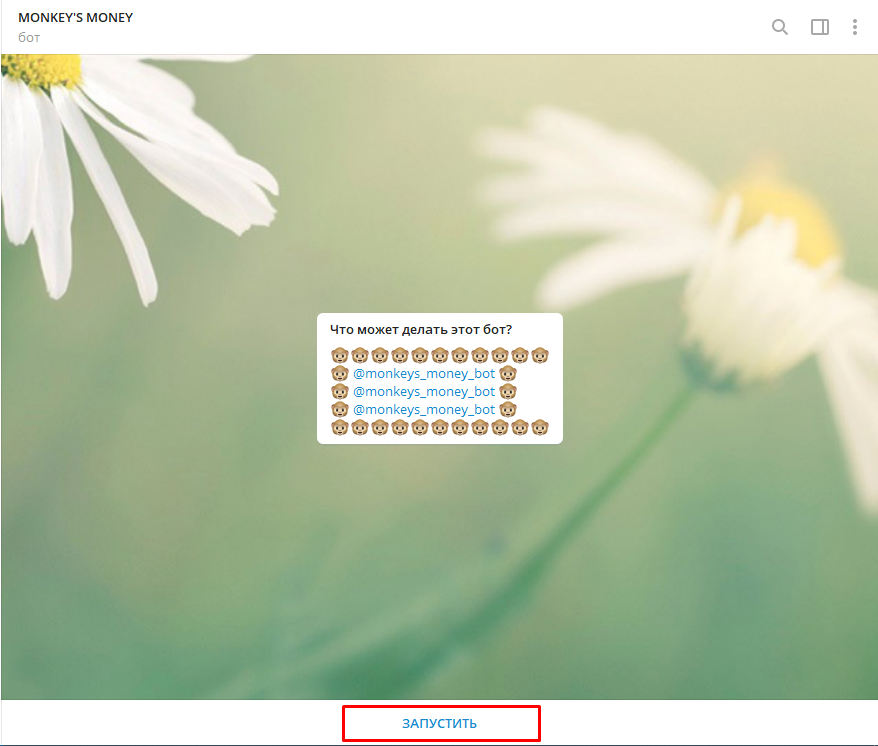Toggle the right sidebar panel icon

pos(820,27)
